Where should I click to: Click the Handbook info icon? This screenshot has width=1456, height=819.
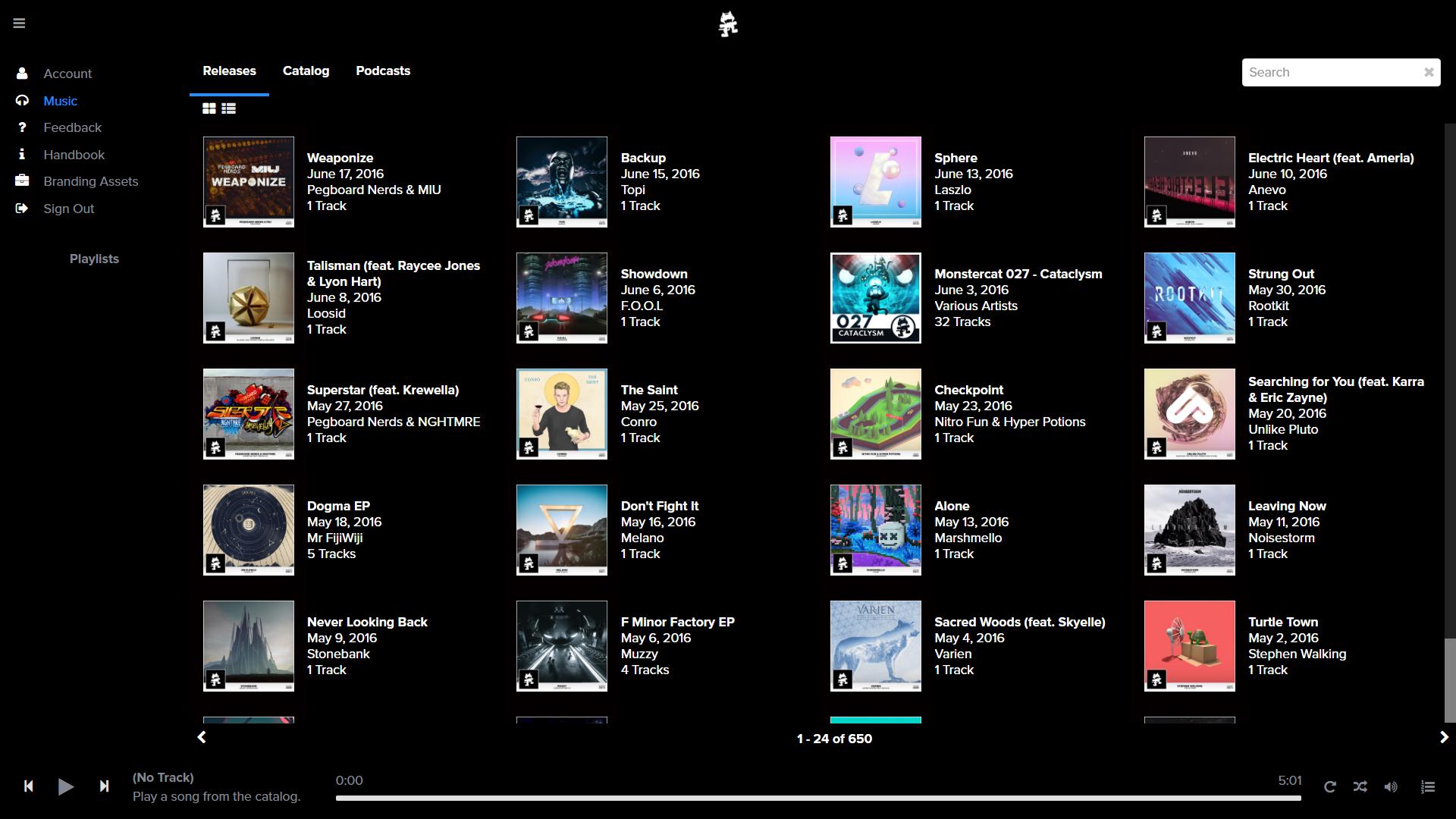pos(22,154)
